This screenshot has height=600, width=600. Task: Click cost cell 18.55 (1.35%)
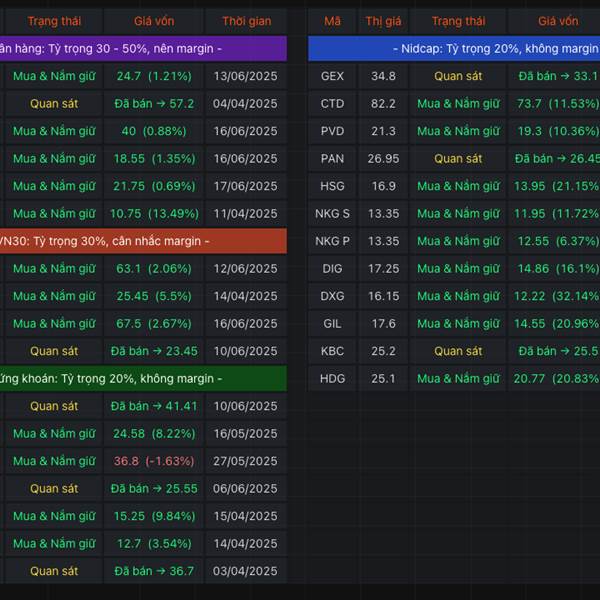coord(154,159)
